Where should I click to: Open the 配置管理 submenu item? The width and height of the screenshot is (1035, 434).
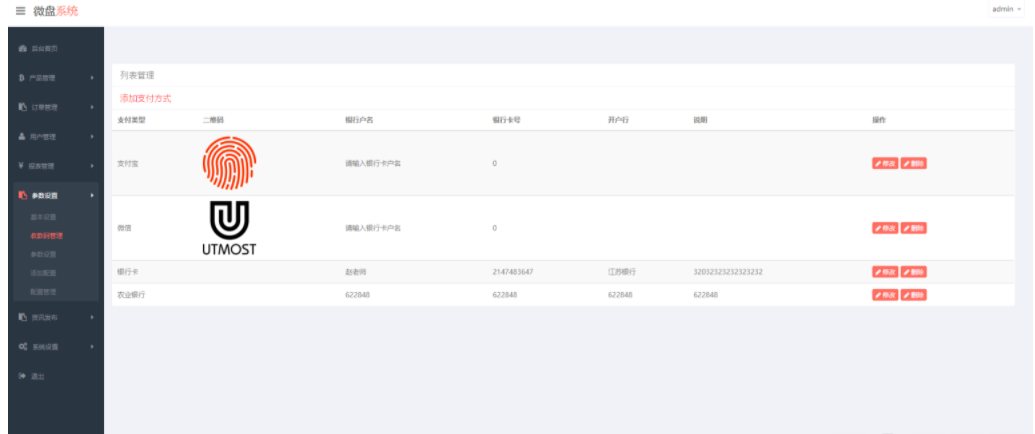[x=44, y=291]
